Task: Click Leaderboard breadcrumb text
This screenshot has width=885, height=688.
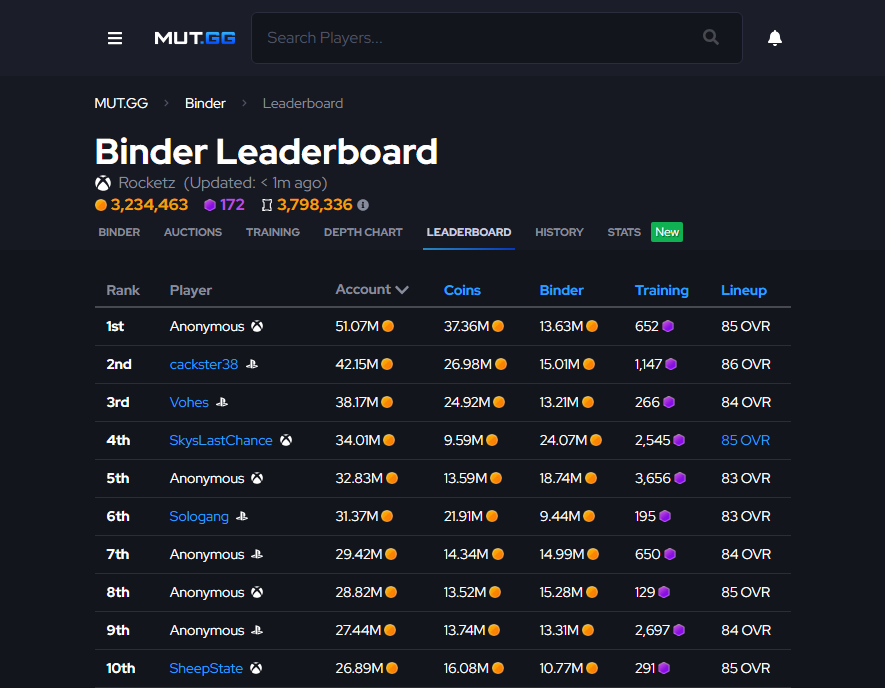Action: (x=303, y=103)
